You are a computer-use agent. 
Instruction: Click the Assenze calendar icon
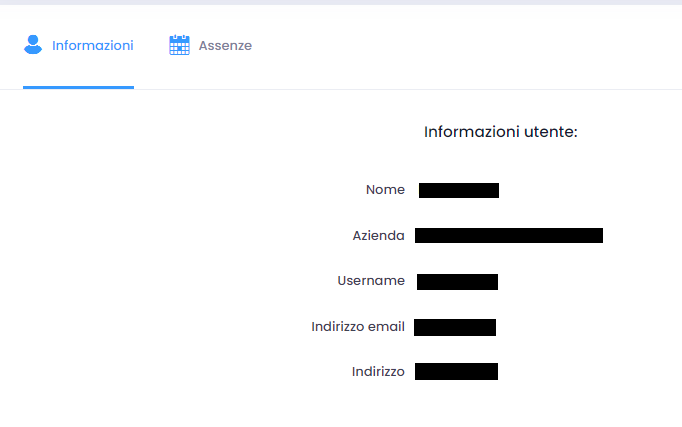click(179, 45)
